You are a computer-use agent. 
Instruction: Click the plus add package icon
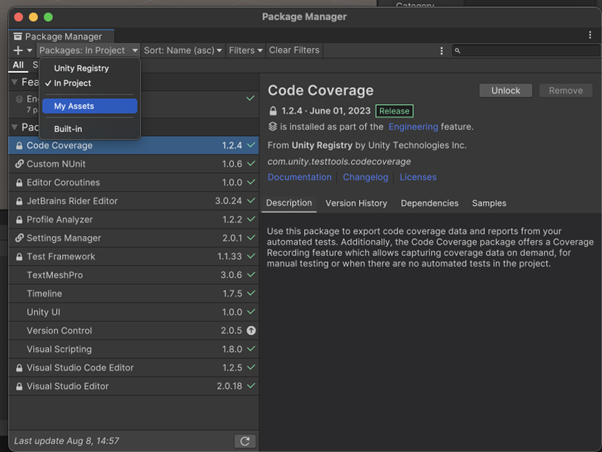point(18,50)
